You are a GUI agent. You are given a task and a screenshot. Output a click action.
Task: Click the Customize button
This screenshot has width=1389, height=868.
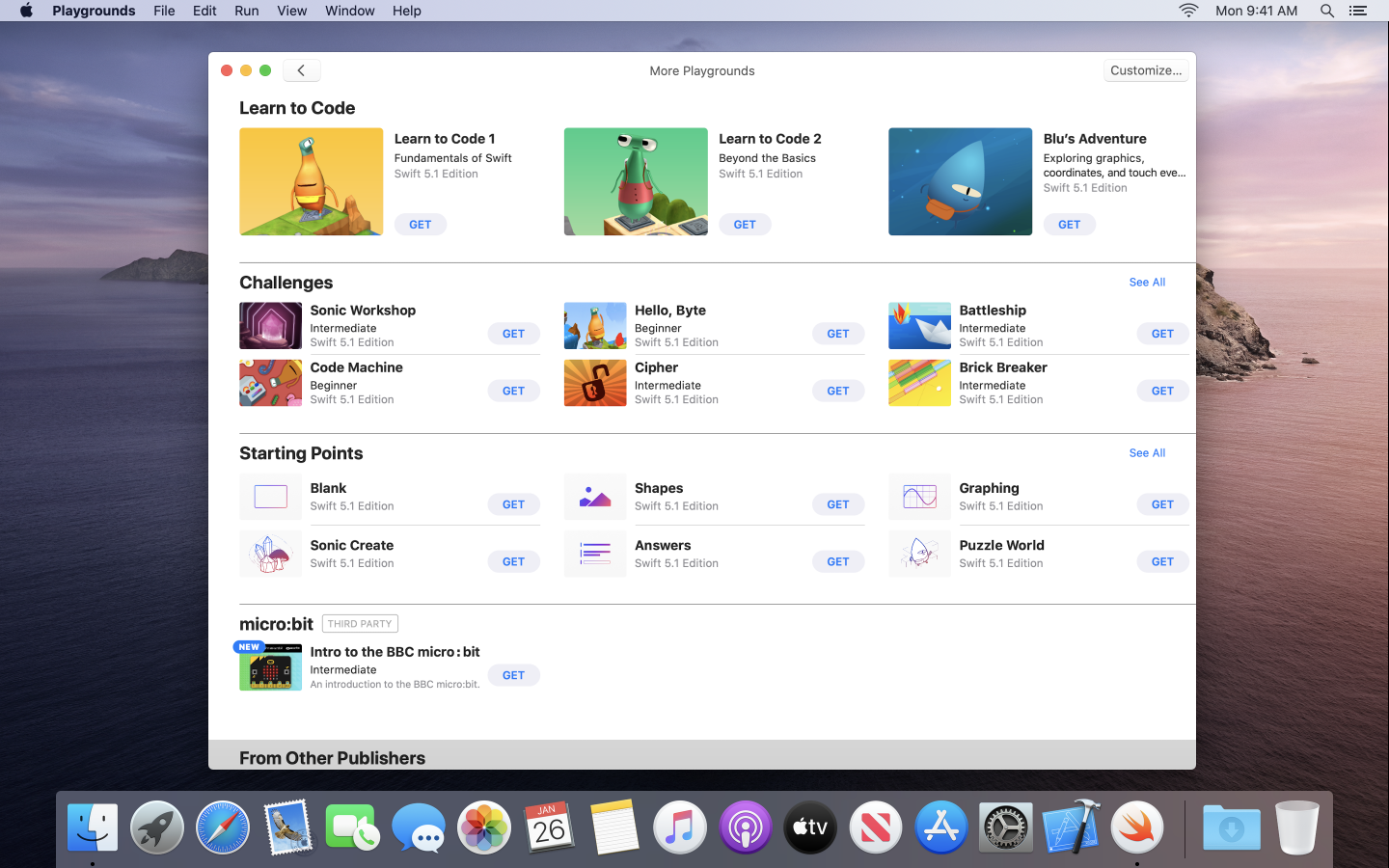pos(1145,69)
